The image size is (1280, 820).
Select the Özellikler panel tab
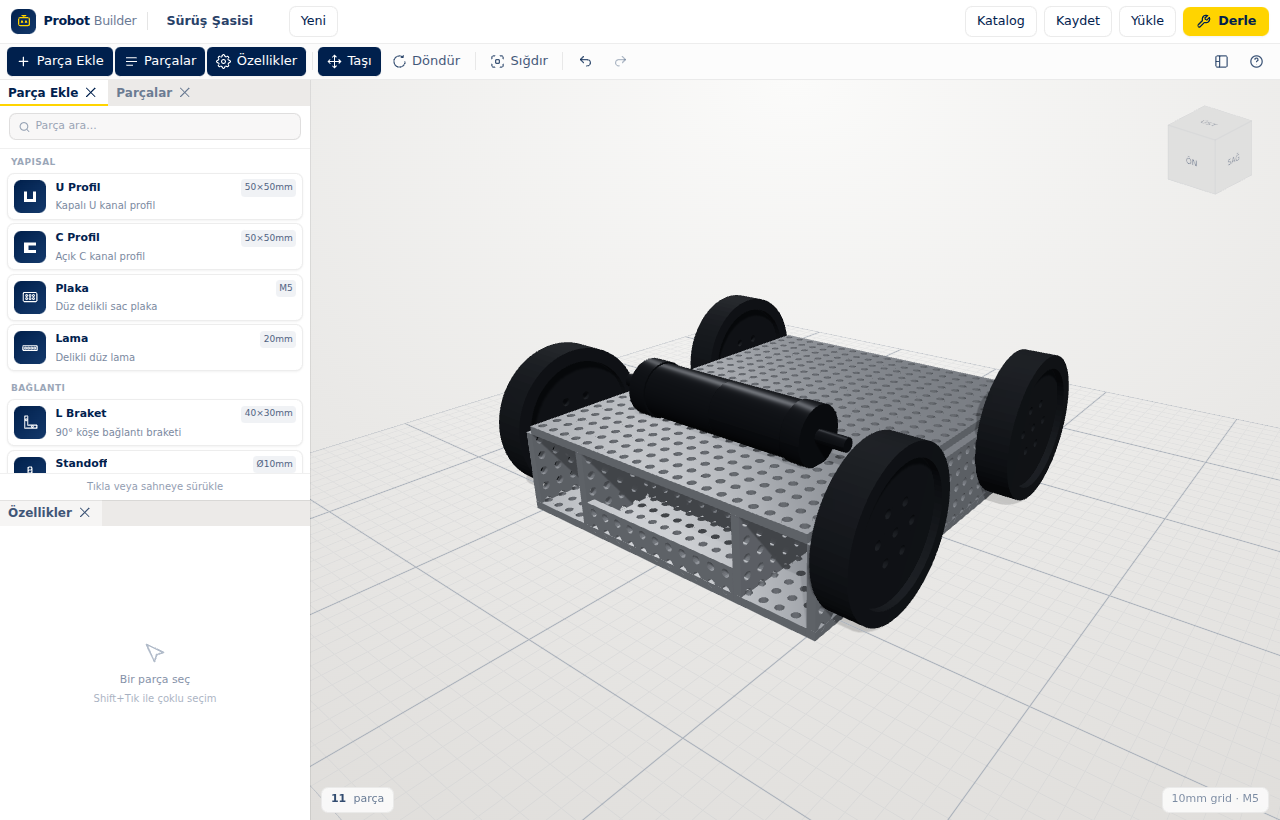click(x=40, y=513)
